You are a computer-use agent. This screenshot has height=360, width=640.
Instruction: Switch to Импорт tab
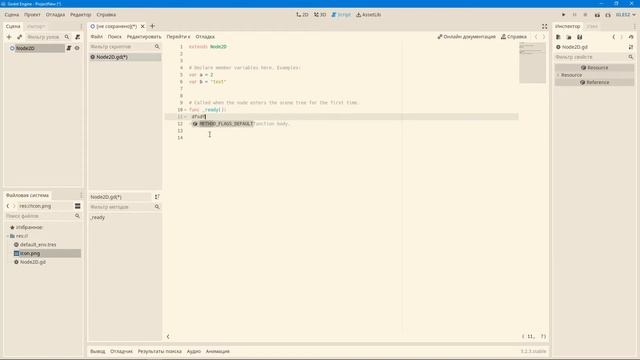tap(36, 26)
